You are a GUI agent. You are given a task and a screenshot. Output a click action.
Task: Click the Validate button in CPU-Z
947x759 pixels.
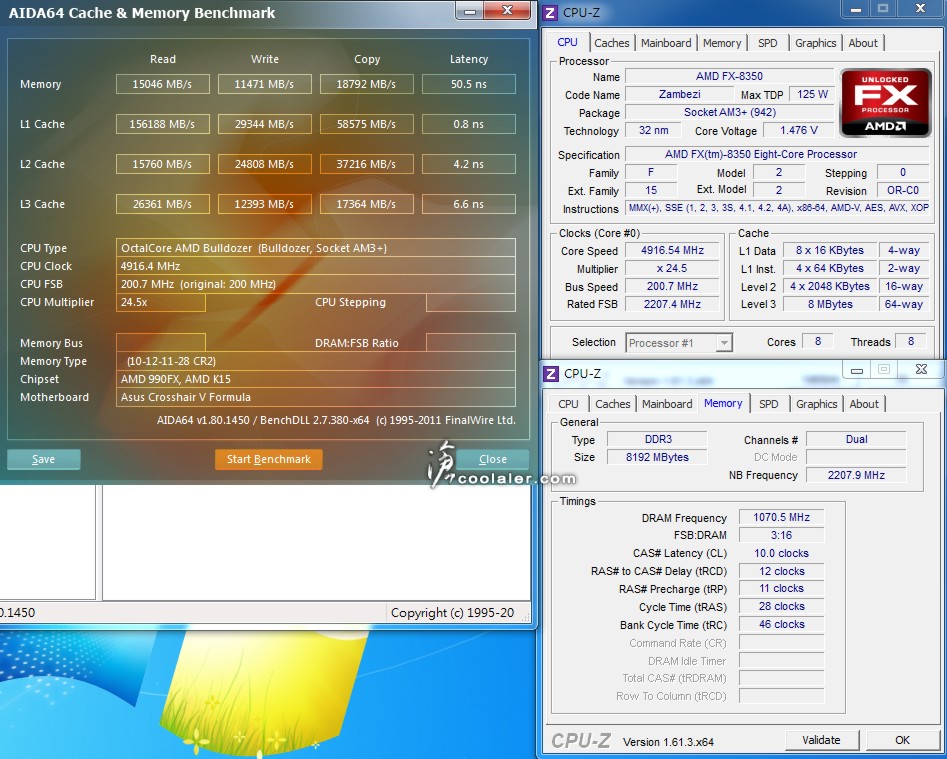tap(821, 740)
